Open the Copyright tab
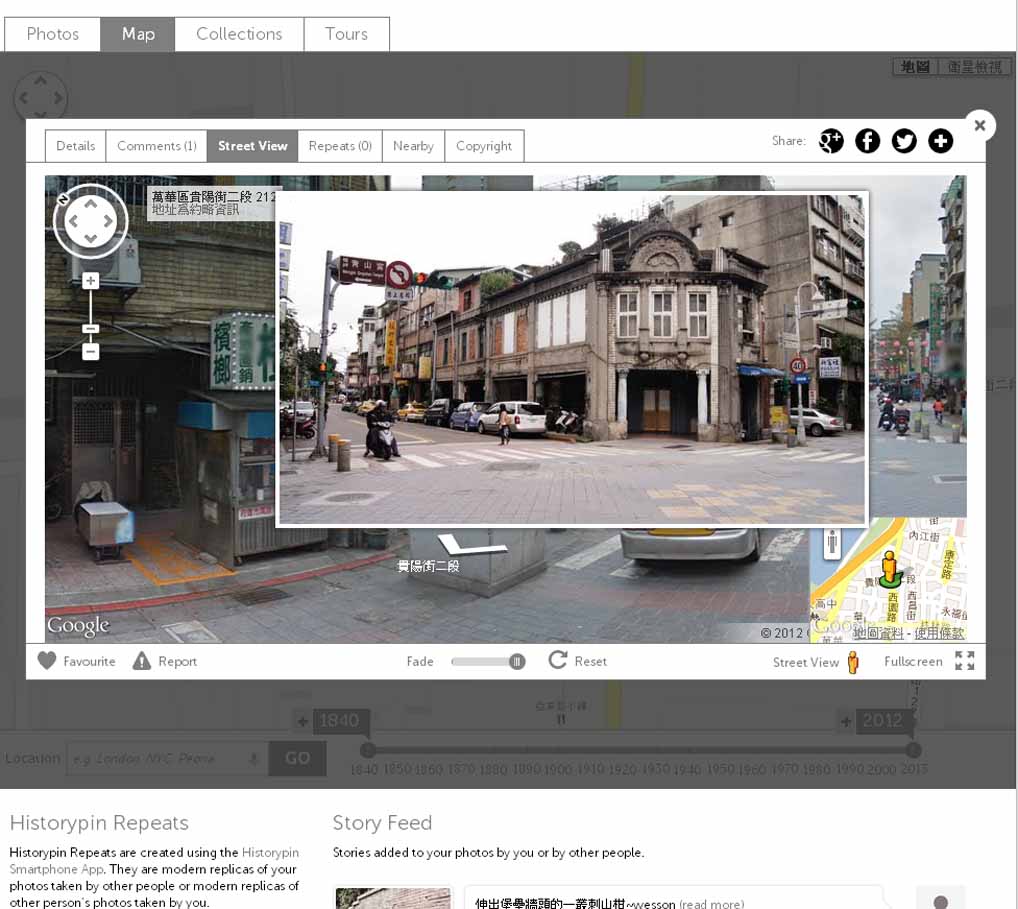1018x909 pixels. coord(484,146)
